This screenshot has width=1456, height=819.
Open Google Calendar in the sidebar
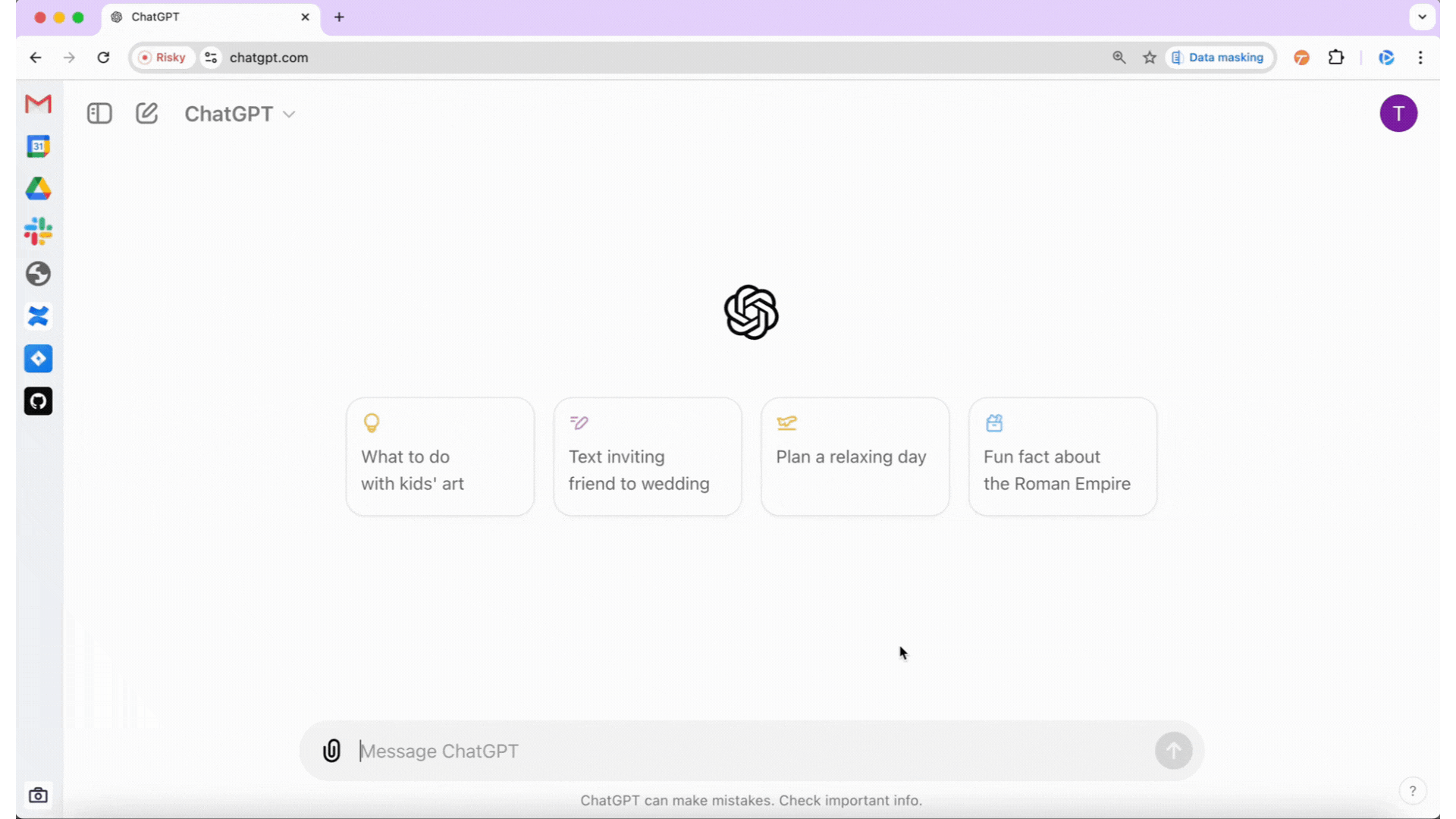click(38, 146)
